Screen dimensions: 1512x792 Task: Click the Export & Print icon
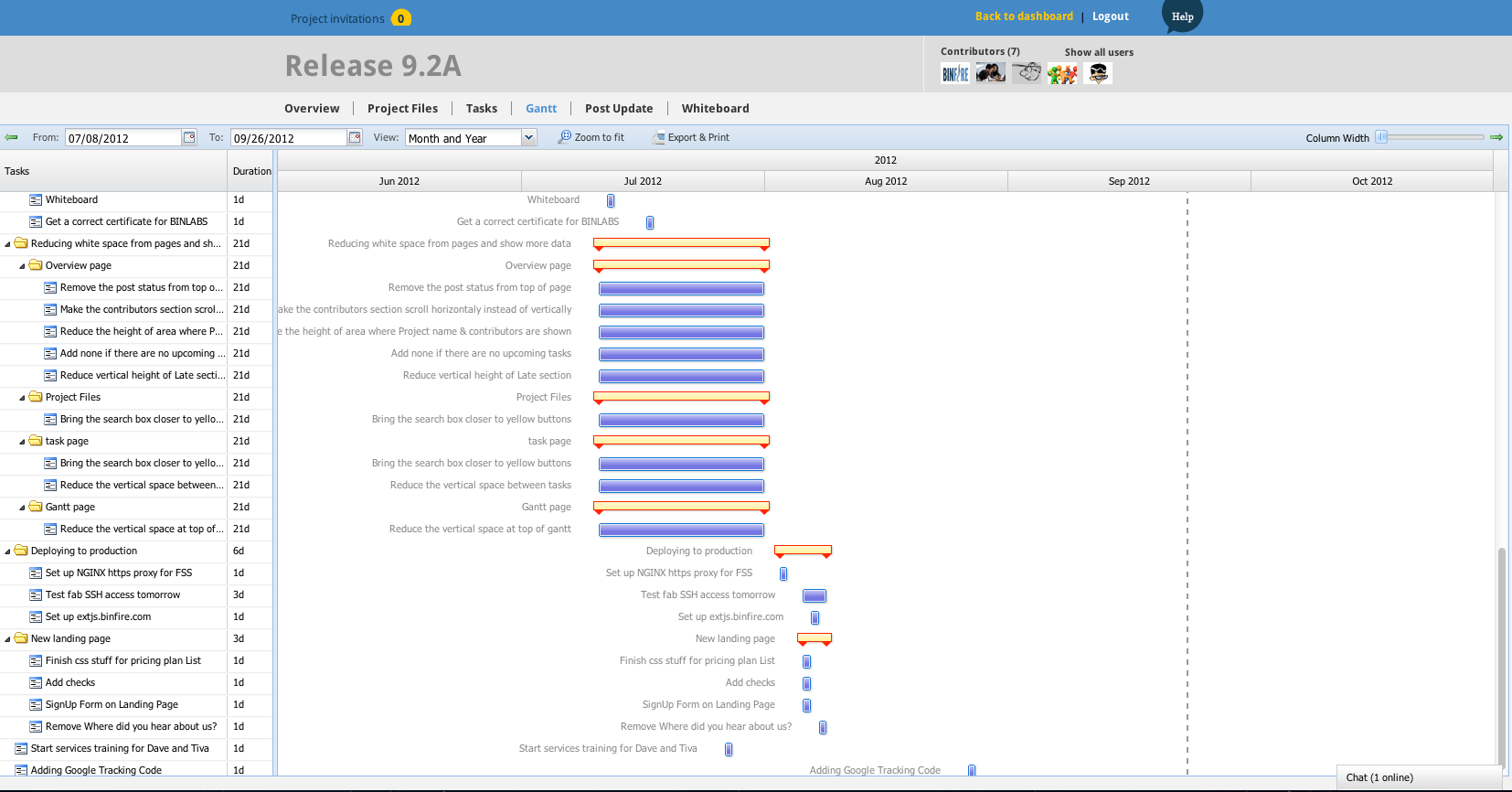[x=658, y=138]
